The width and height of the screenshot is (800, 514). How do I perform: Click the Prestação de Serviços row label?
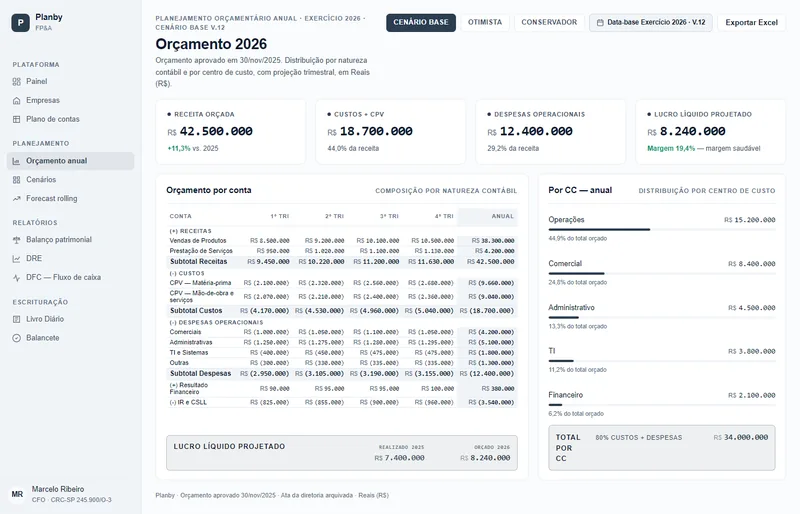(201, 251)
